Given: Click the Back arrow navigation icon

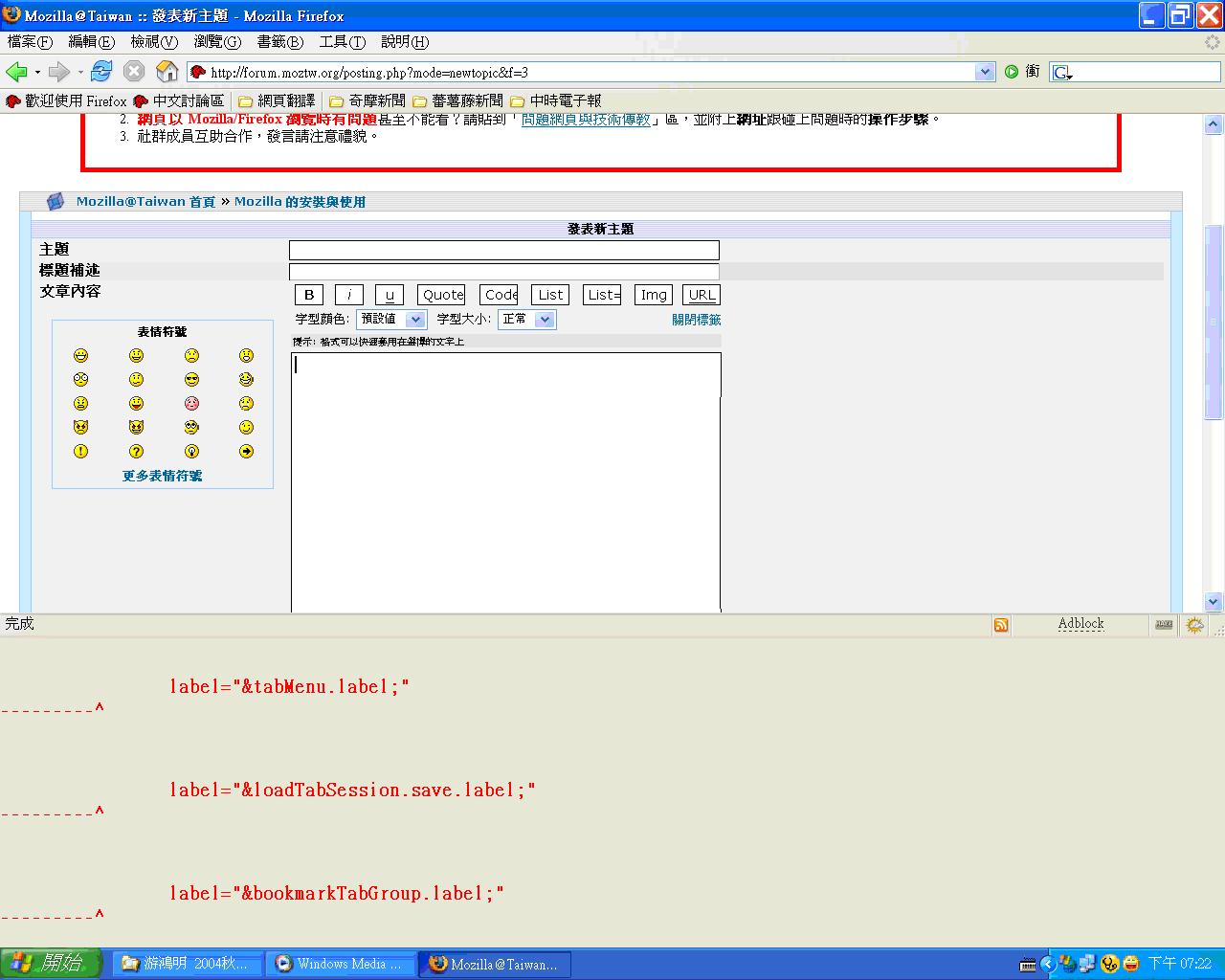Looking at the screenshot, I should 16,72.
